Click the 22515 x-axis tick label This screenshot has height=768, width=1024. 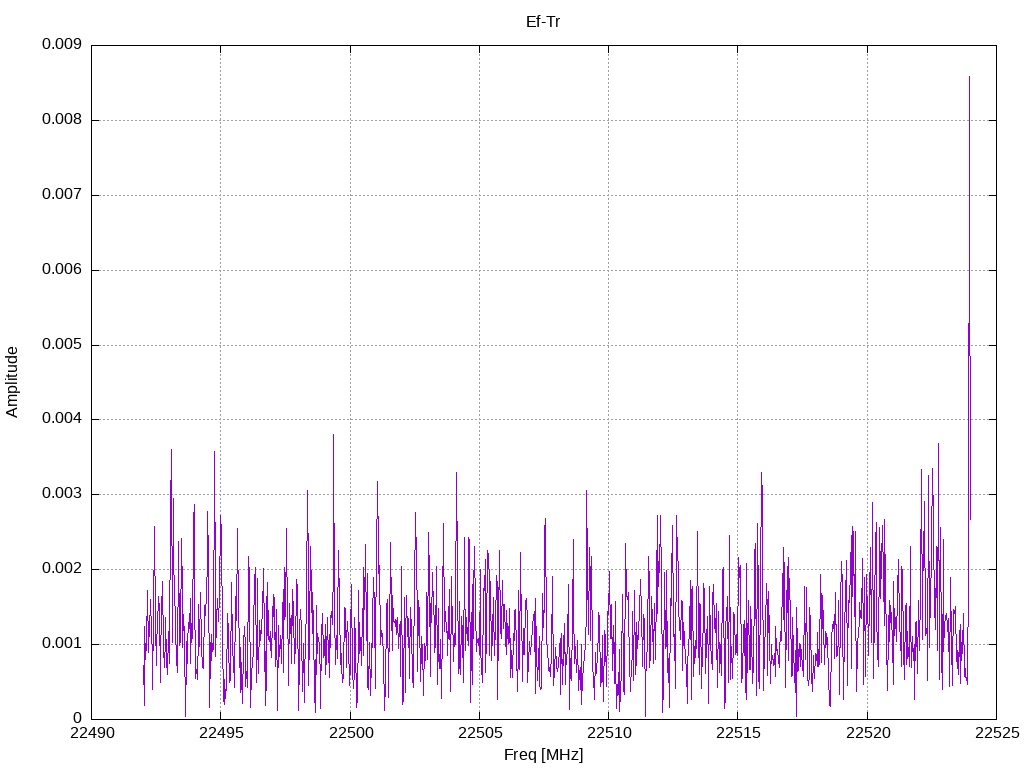737,734
